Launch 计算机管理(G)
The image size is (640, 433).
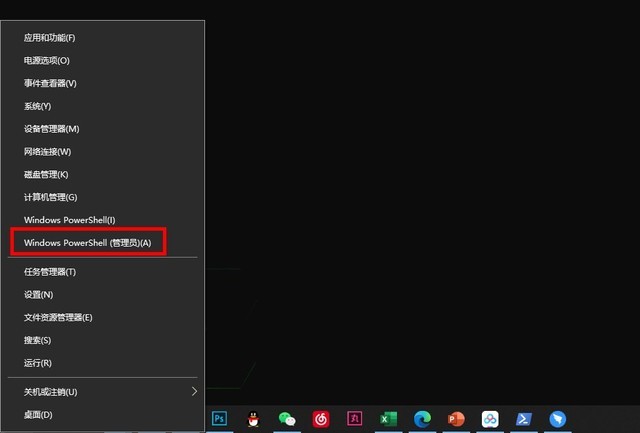[103, 198]
